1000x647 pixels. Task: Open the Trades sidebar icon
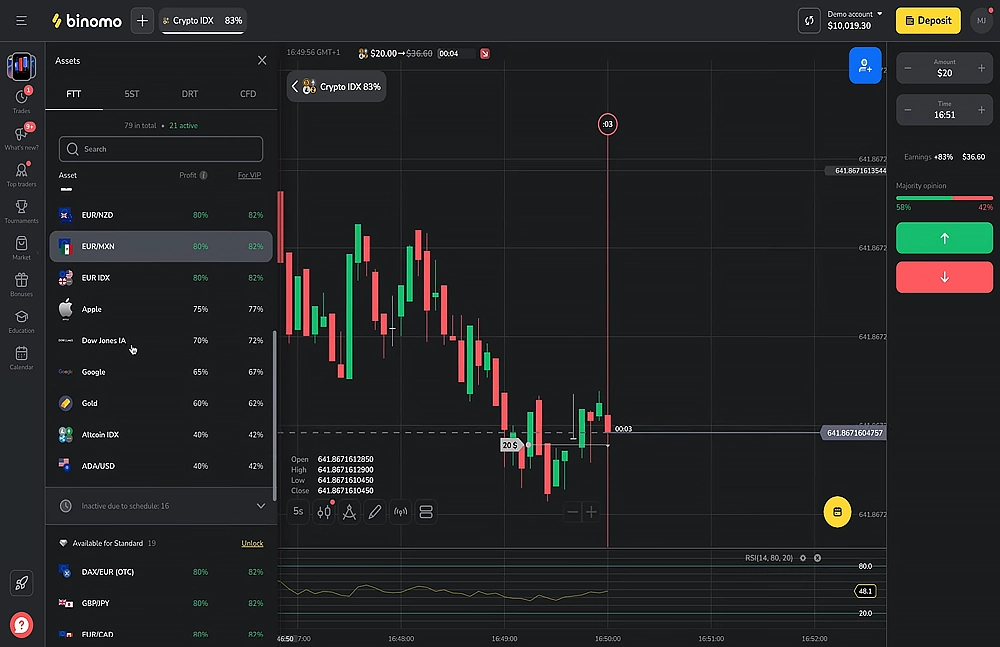22,97
